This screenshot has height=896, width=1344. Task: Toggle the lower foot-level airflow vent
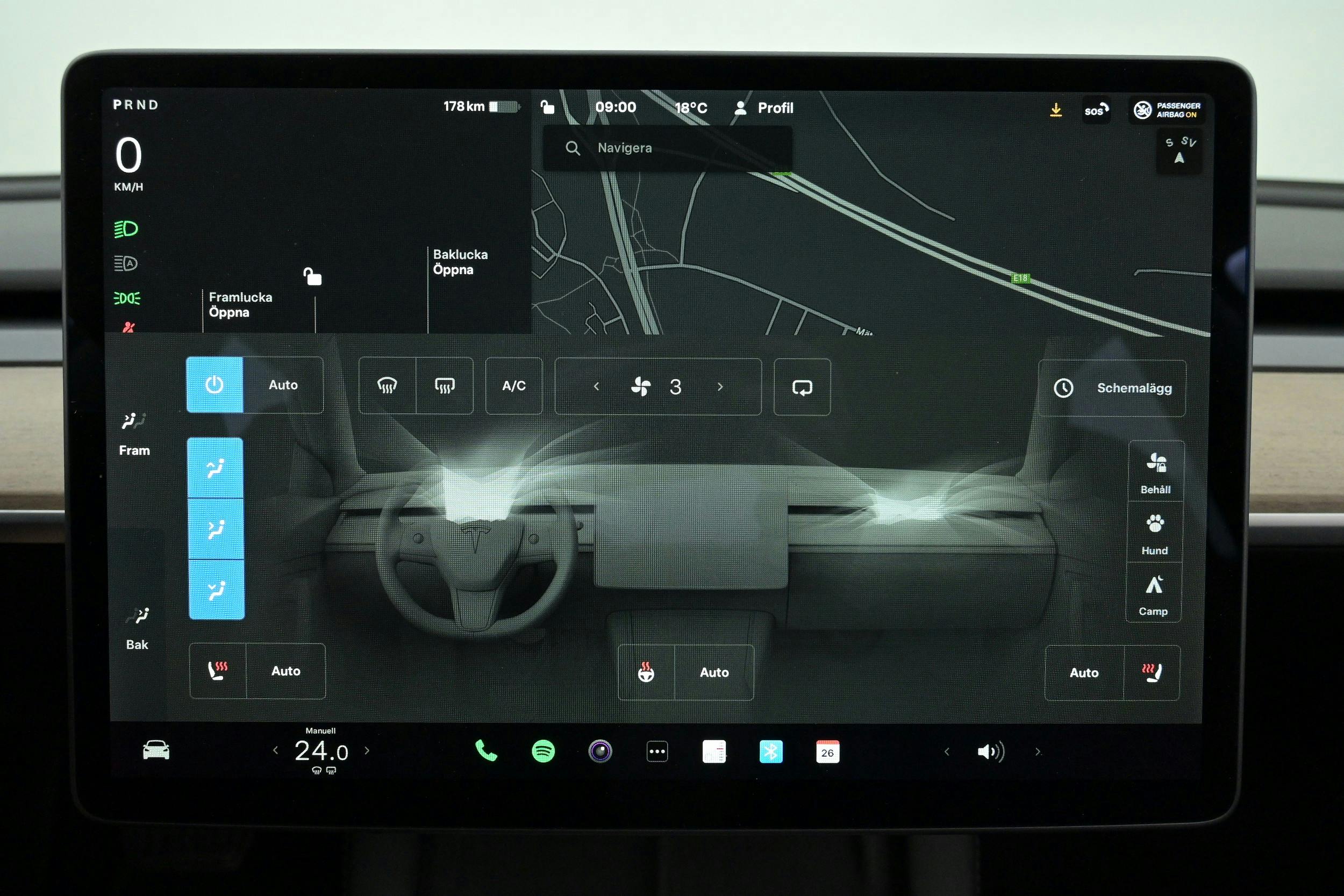point(217,590)
